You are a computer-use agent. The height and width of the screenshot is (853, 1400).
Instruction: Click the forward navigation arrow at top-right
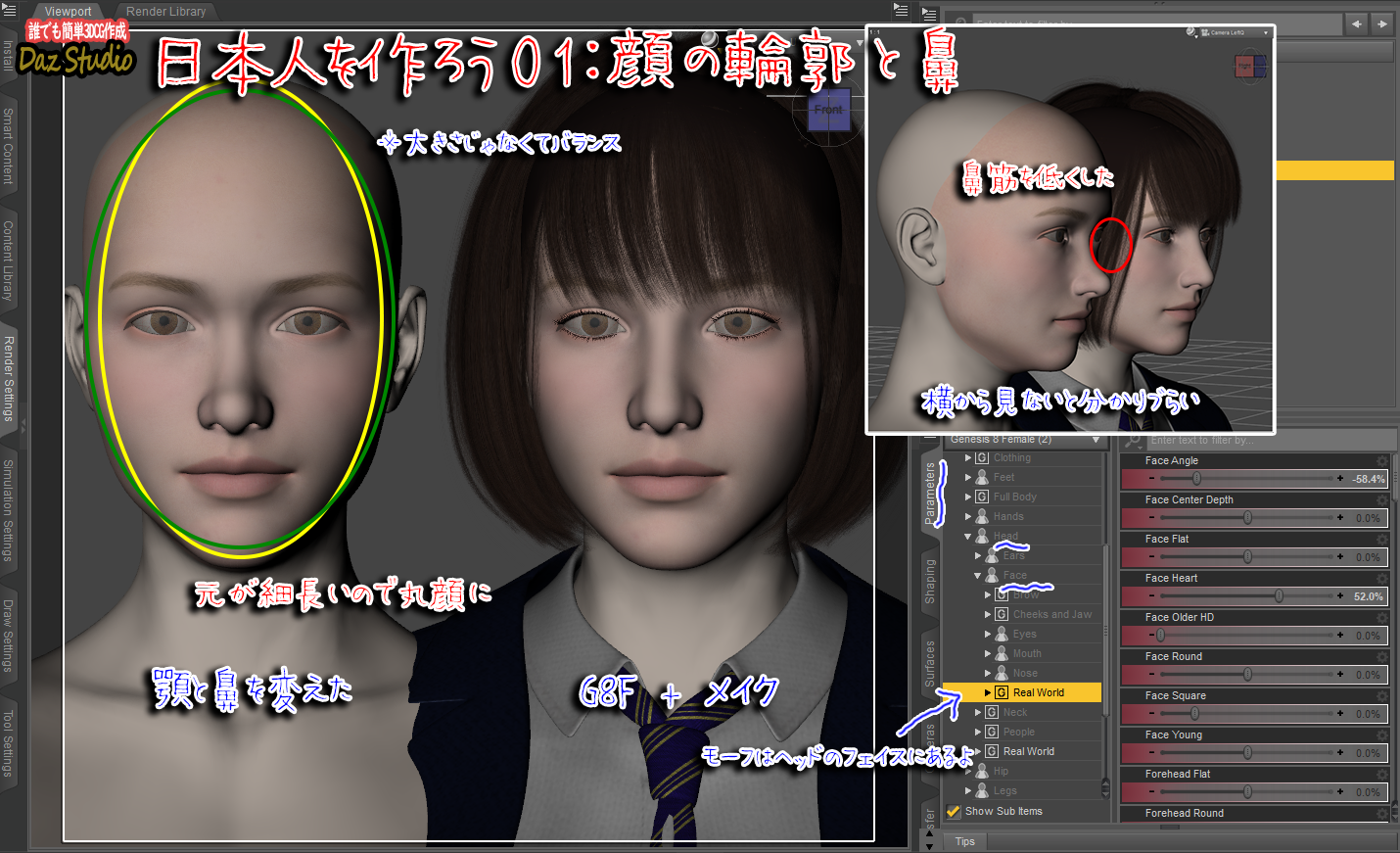tap(1382, 24)
